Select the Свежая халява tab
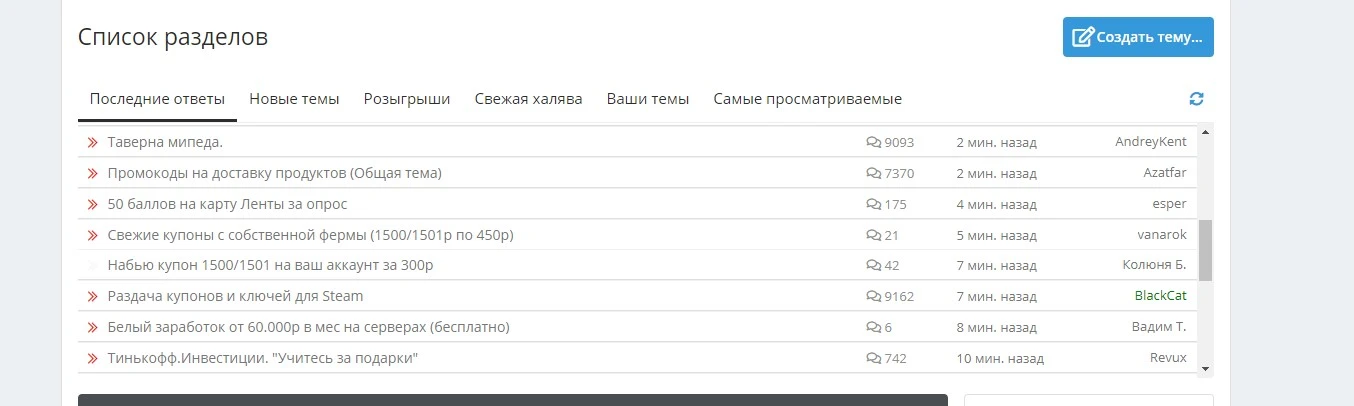Screen dimensions: 1354x406 point(528,99)
